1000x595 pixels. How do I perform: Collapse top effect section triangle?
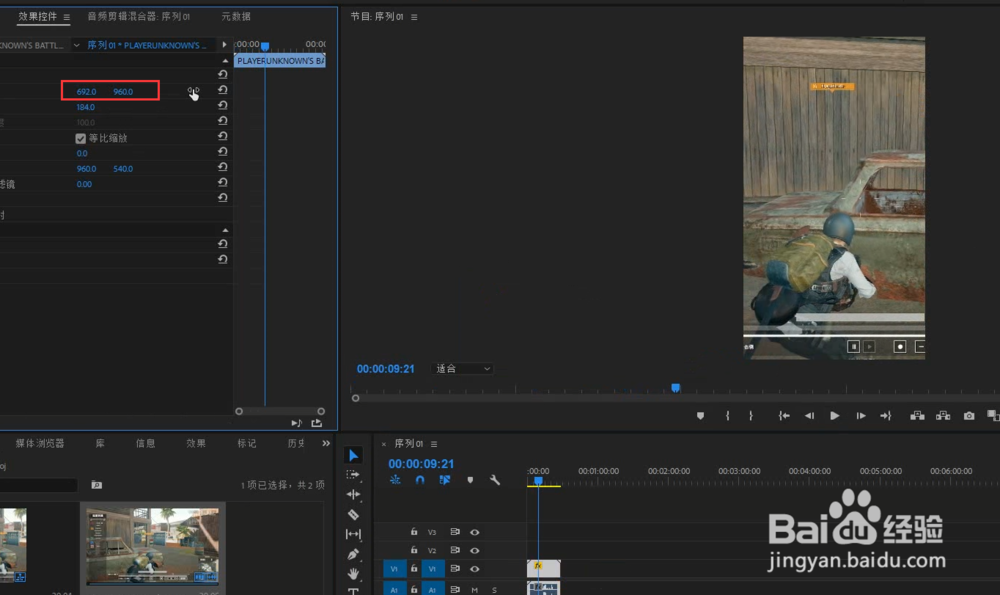pos(225,61)
